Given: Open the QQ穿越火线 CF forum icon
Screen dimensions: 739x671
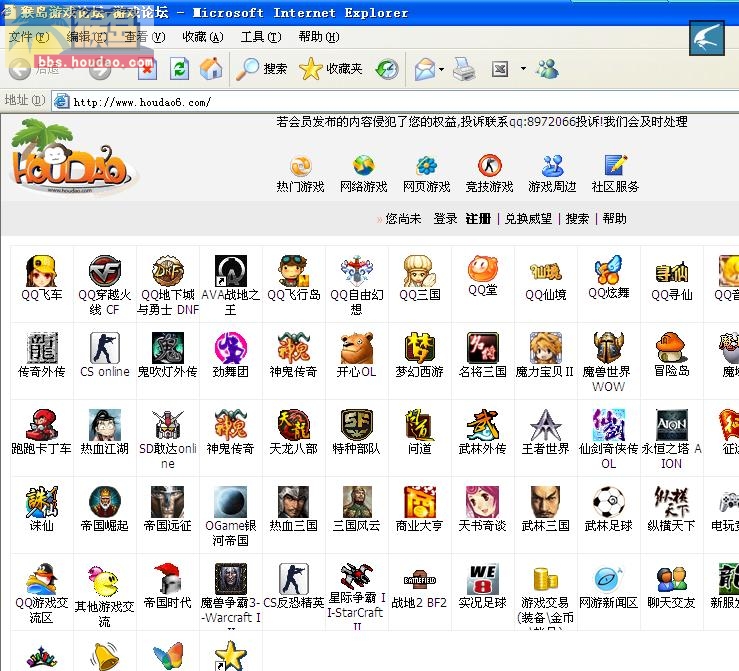Looking at the screenshot, I should point(105,271).
